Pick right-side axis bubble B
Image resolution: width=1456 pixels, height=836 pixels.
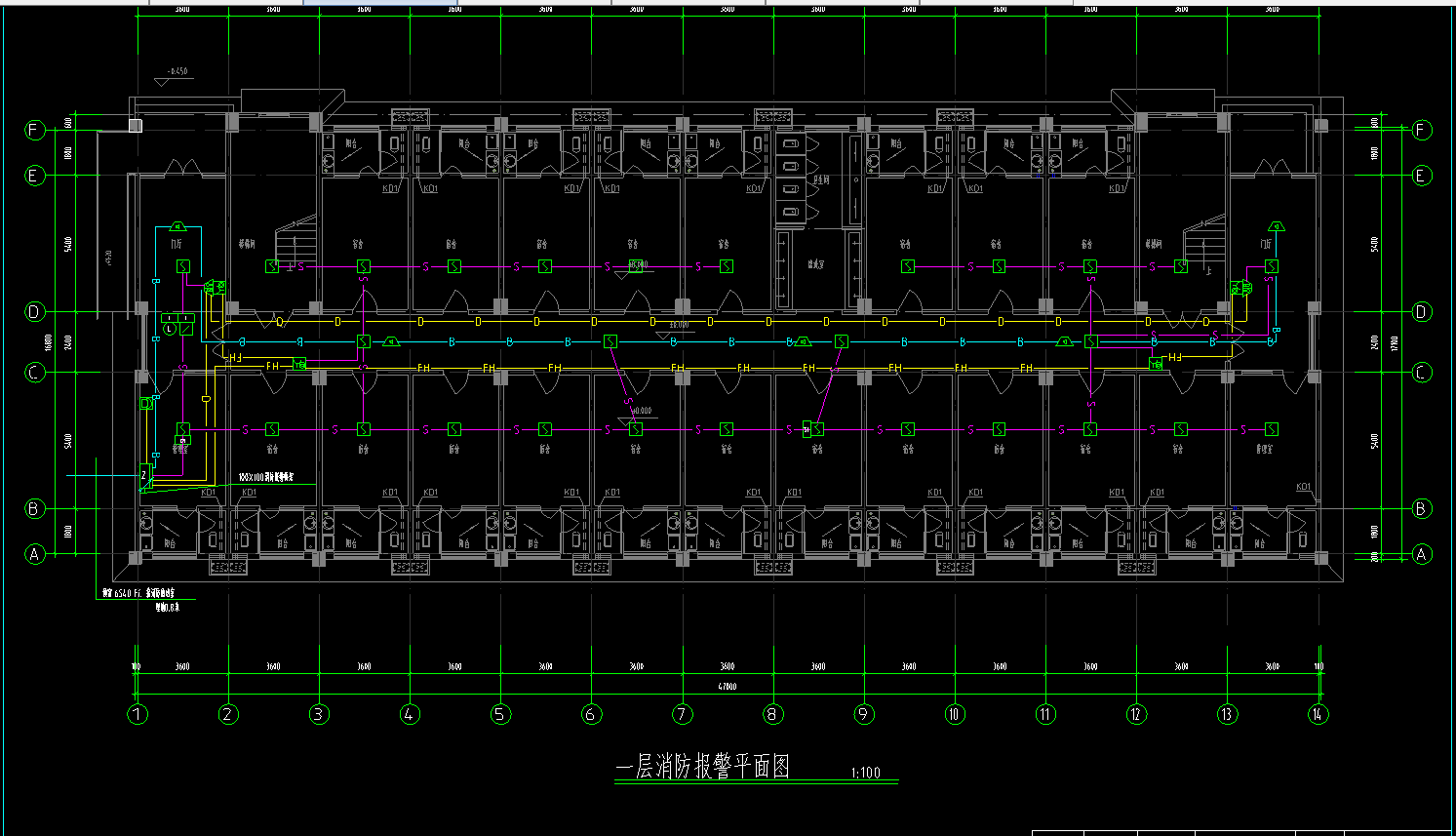(x=1422, y=508)
